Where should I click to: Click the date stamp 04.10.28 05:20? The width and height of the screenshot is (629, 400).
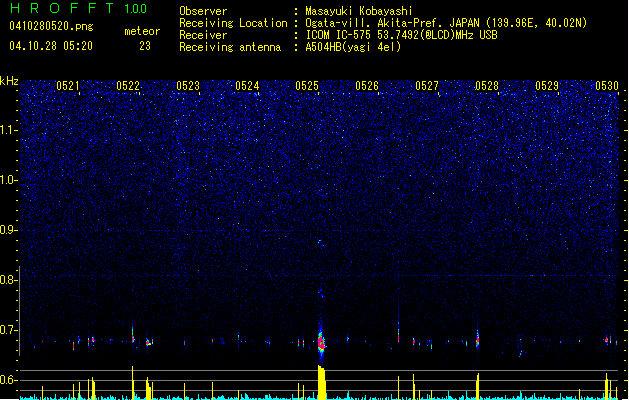pyautogui.click(x=51, y=46)
